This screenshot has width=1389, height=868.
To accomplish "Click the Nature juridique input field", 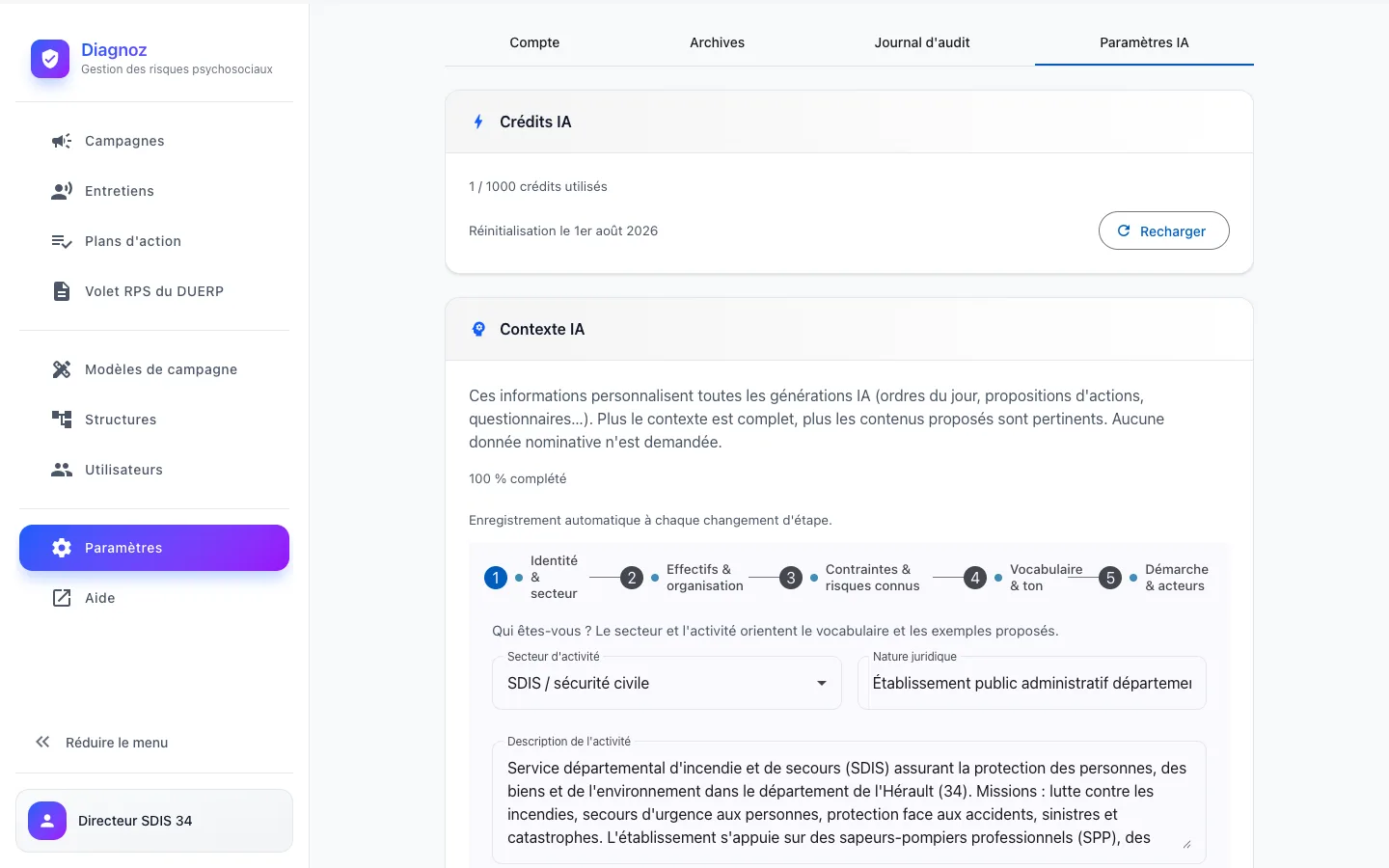I will click(1032, 683).
